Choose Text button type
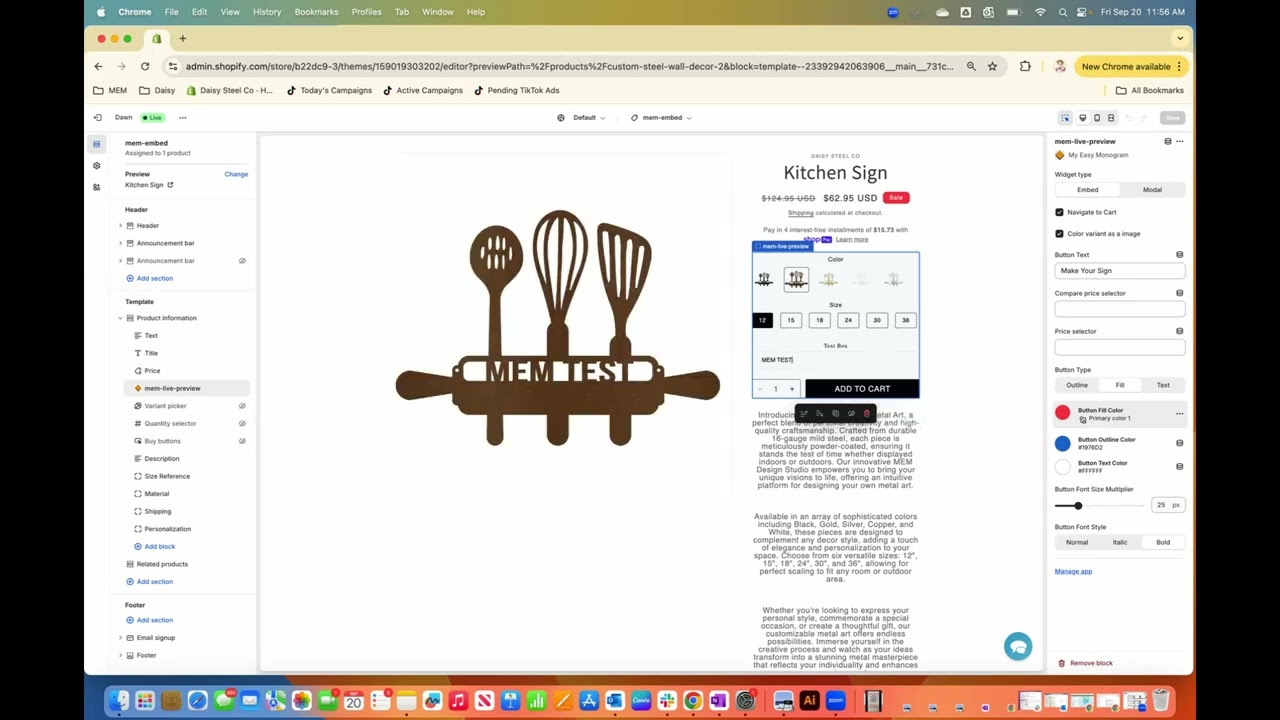This screenshot has height=720, width=1280. click(1163, 385)
